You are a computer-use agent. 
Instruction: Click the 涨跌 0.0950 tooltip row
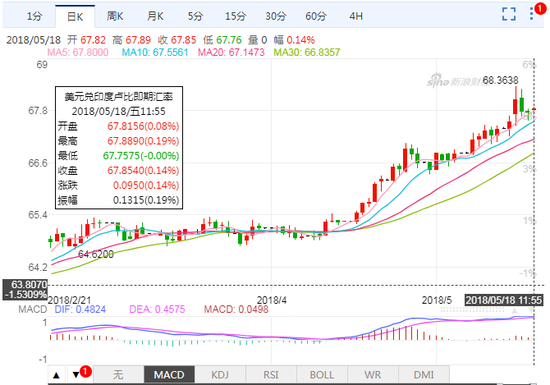click(119, 185)
